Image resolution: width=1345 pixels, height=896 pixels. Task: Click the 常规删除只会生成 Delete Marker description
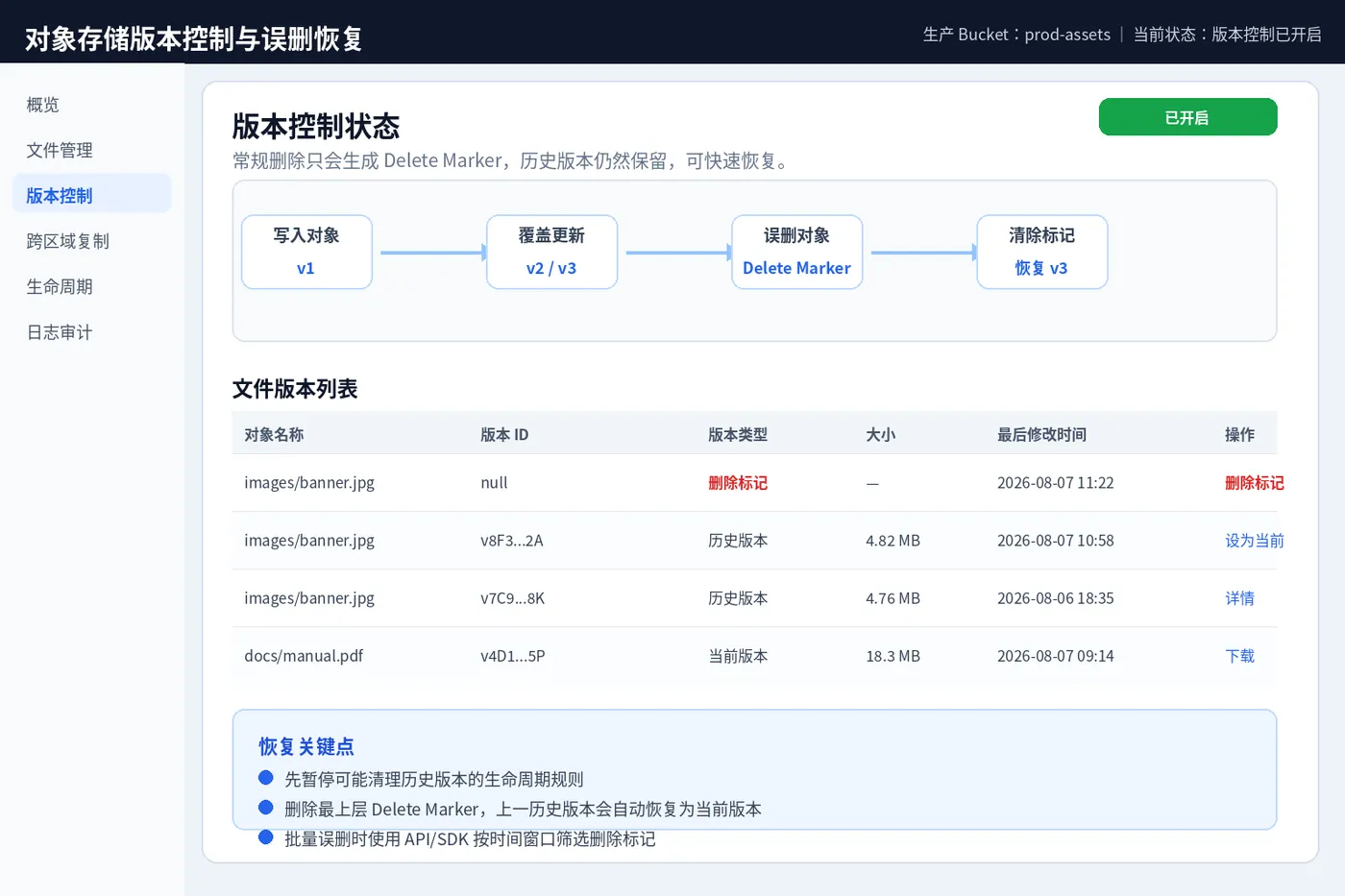tap(514, 160)
